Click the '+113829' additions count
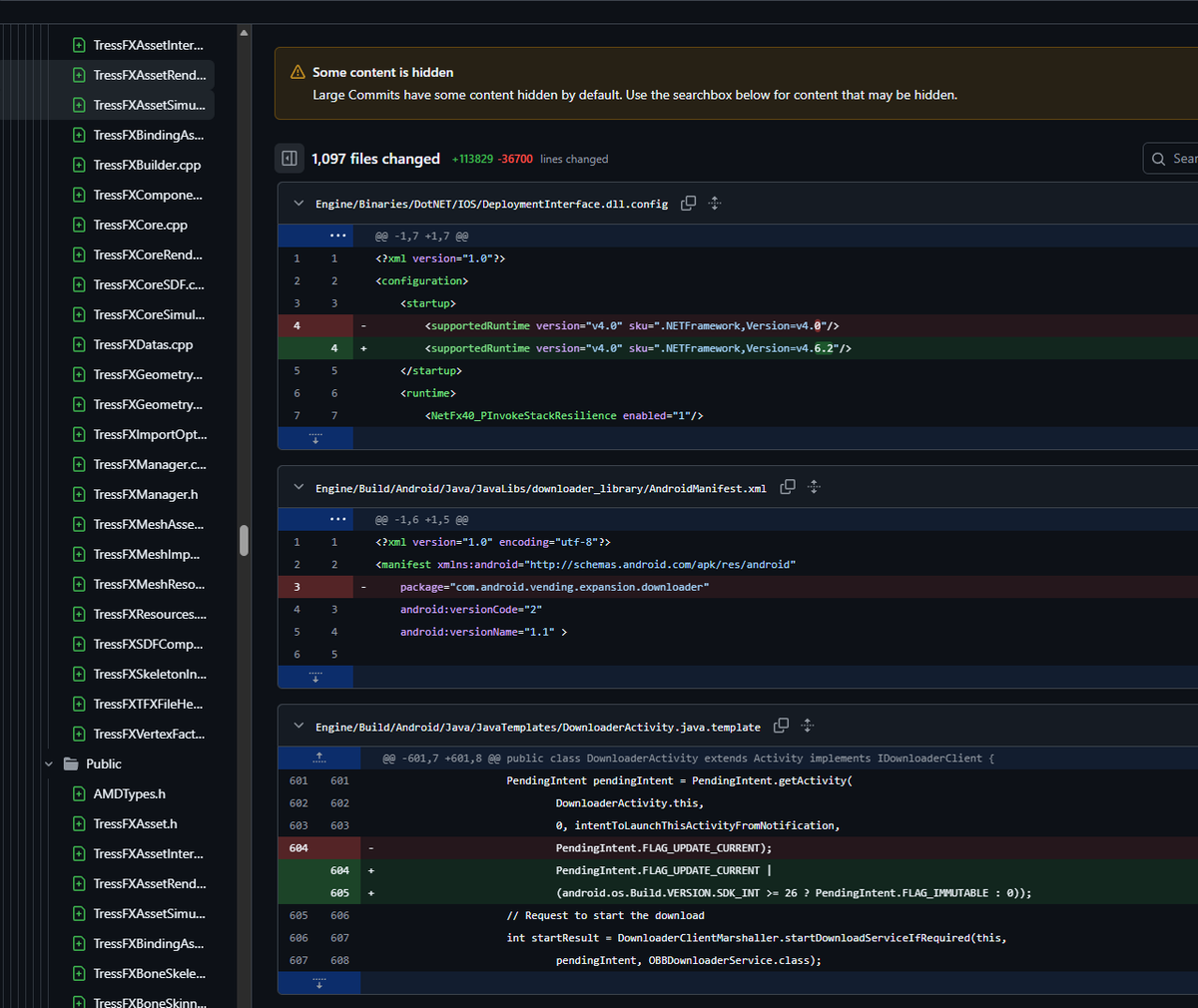This screenshot has height=1008, width=1198. [x=472, y=159]
